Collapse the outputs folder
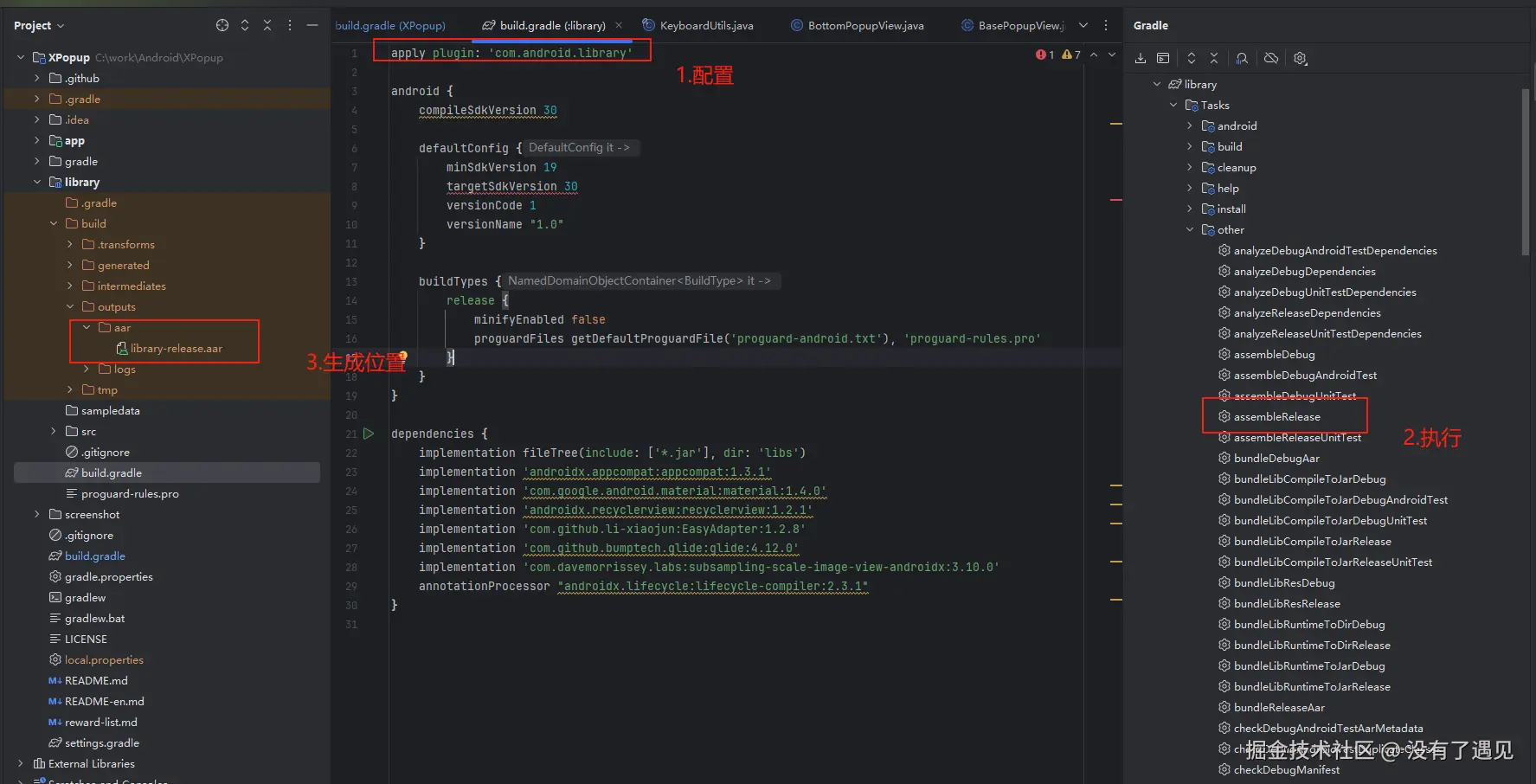 click(70, 306)
